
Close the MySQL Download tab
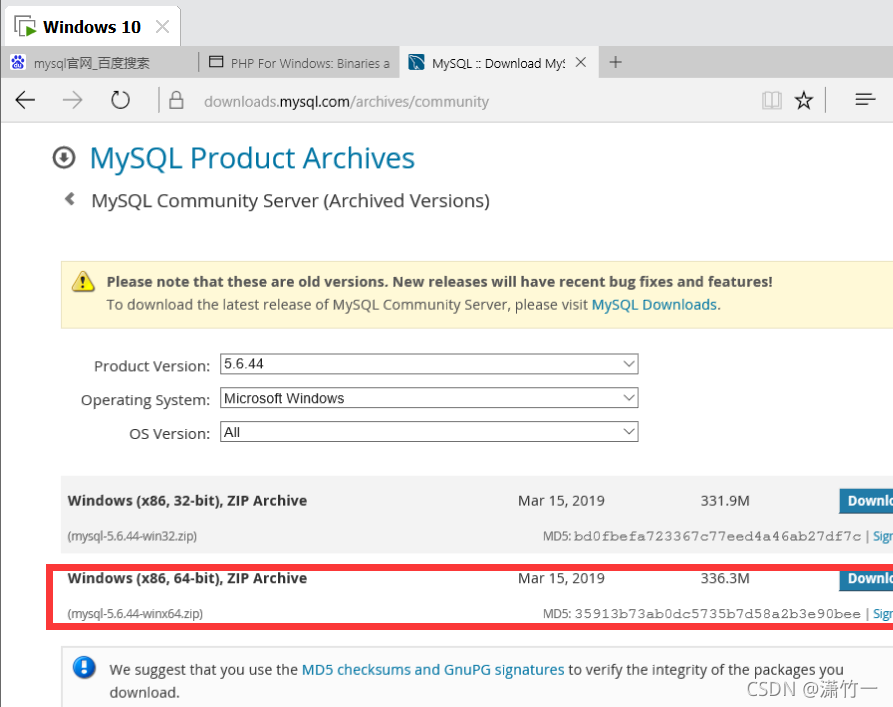coord(580,62)
